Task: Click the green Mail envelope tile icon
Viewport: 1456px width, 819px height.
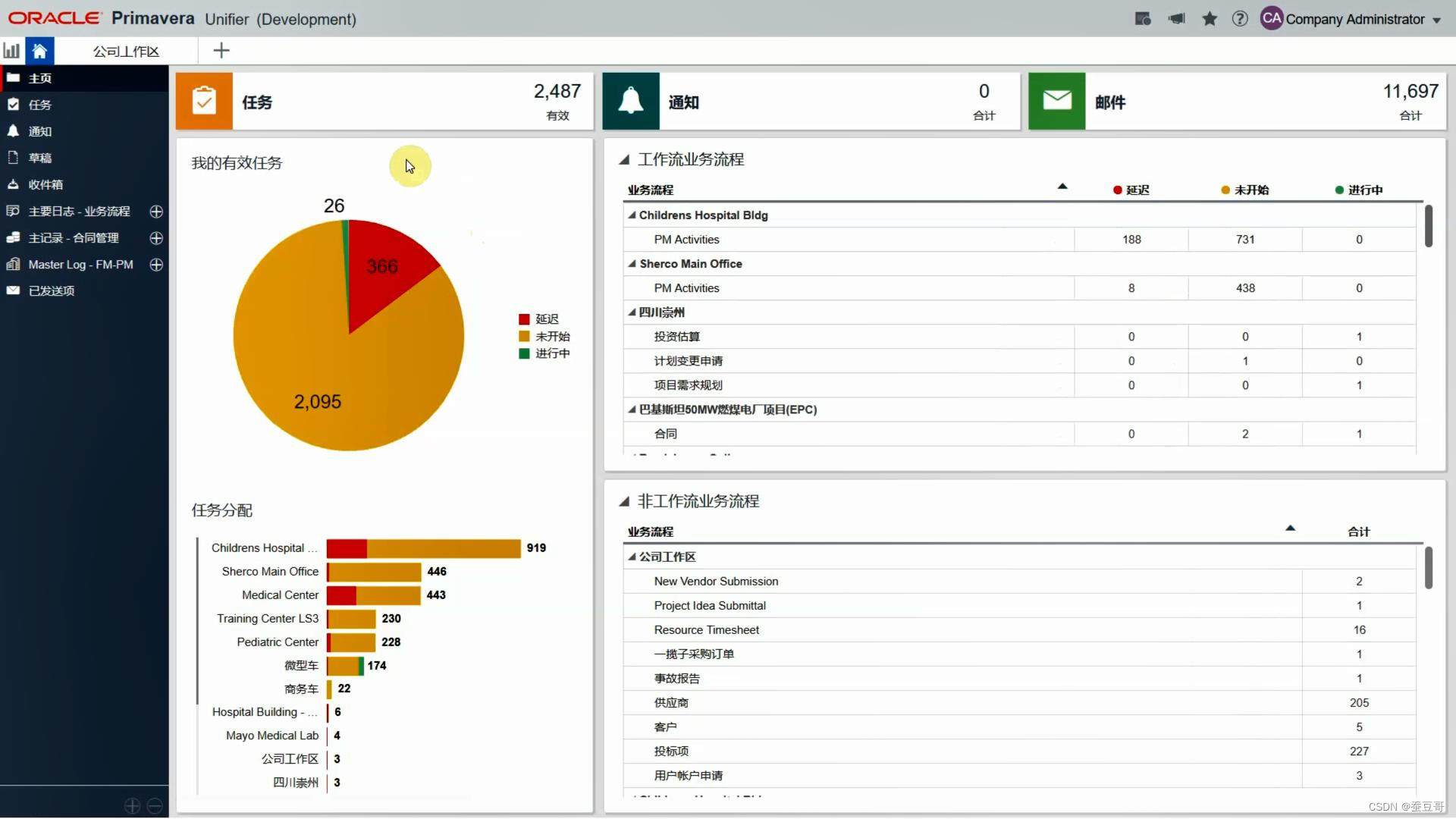Action: pyautogui.click(x=1057, y=101)
